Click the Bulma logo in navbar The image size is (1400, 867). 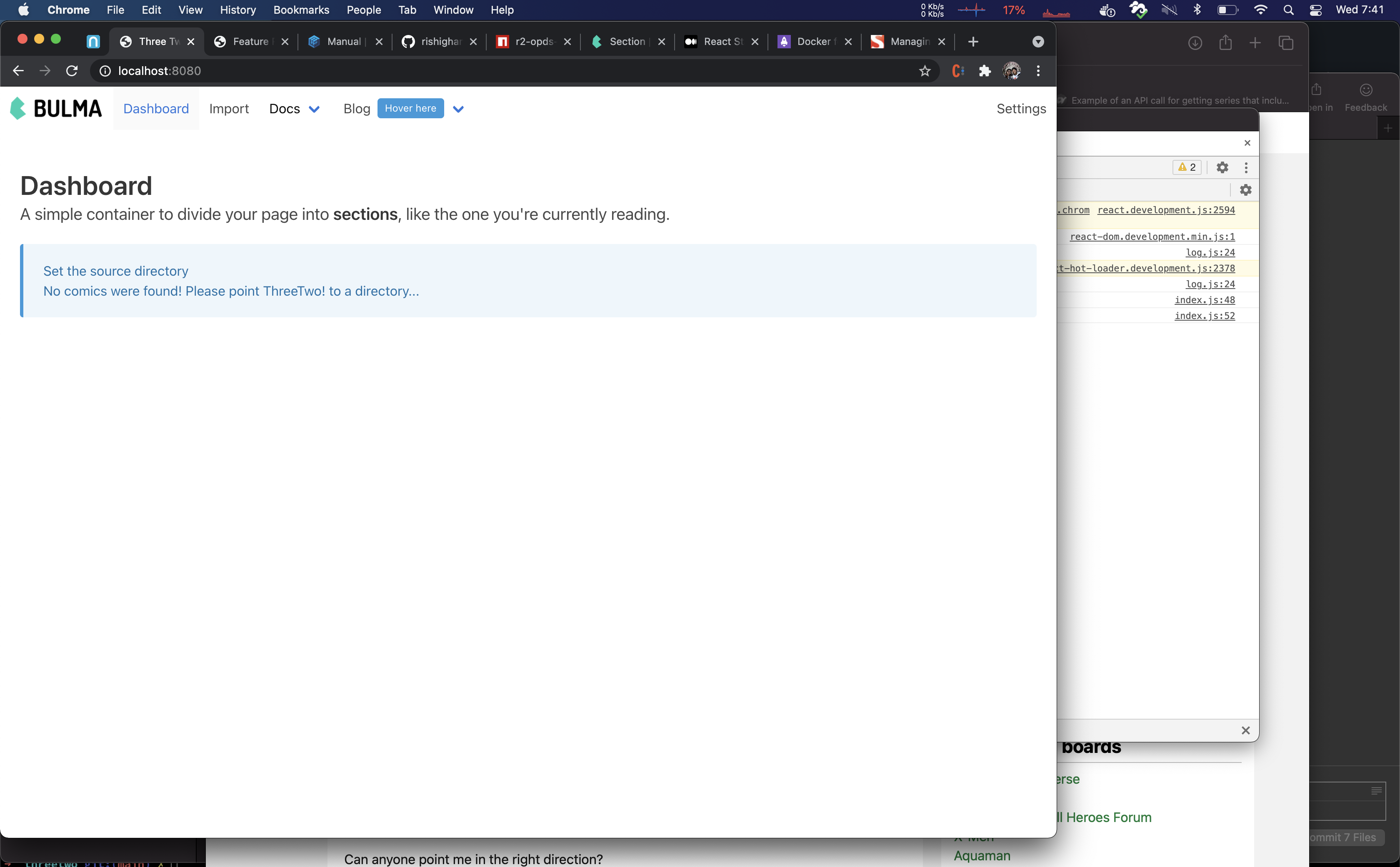click(x=56, y=108)
